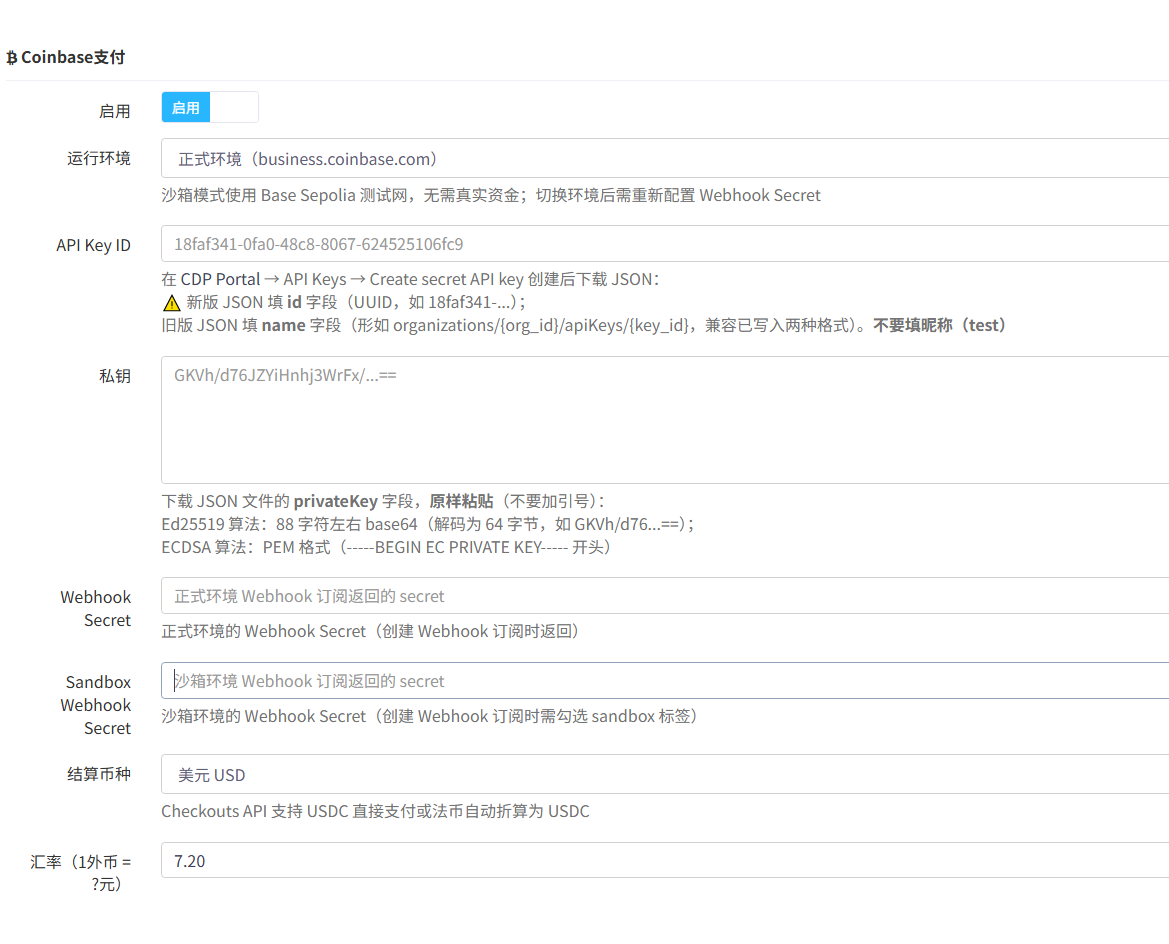Open the 结算币种 currency dropdown

(665, 775)
